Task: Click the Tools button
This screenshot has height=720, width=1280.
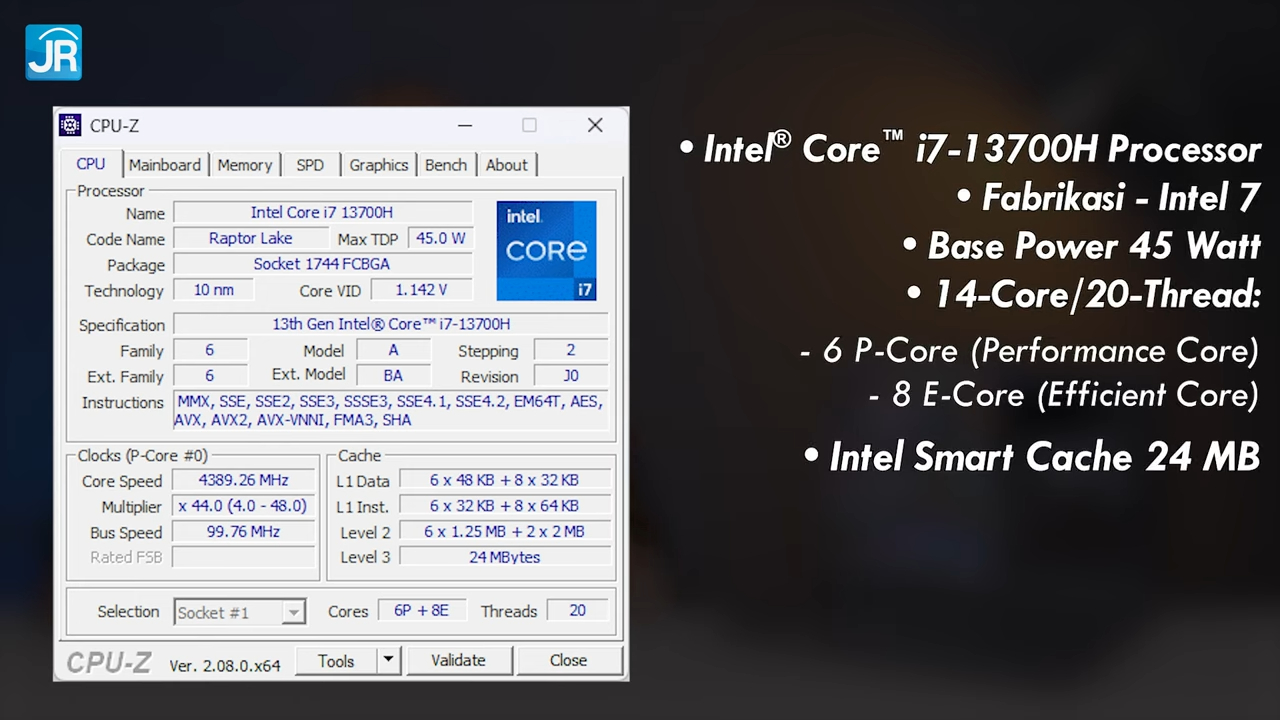Action: click(x=336, y=661)
